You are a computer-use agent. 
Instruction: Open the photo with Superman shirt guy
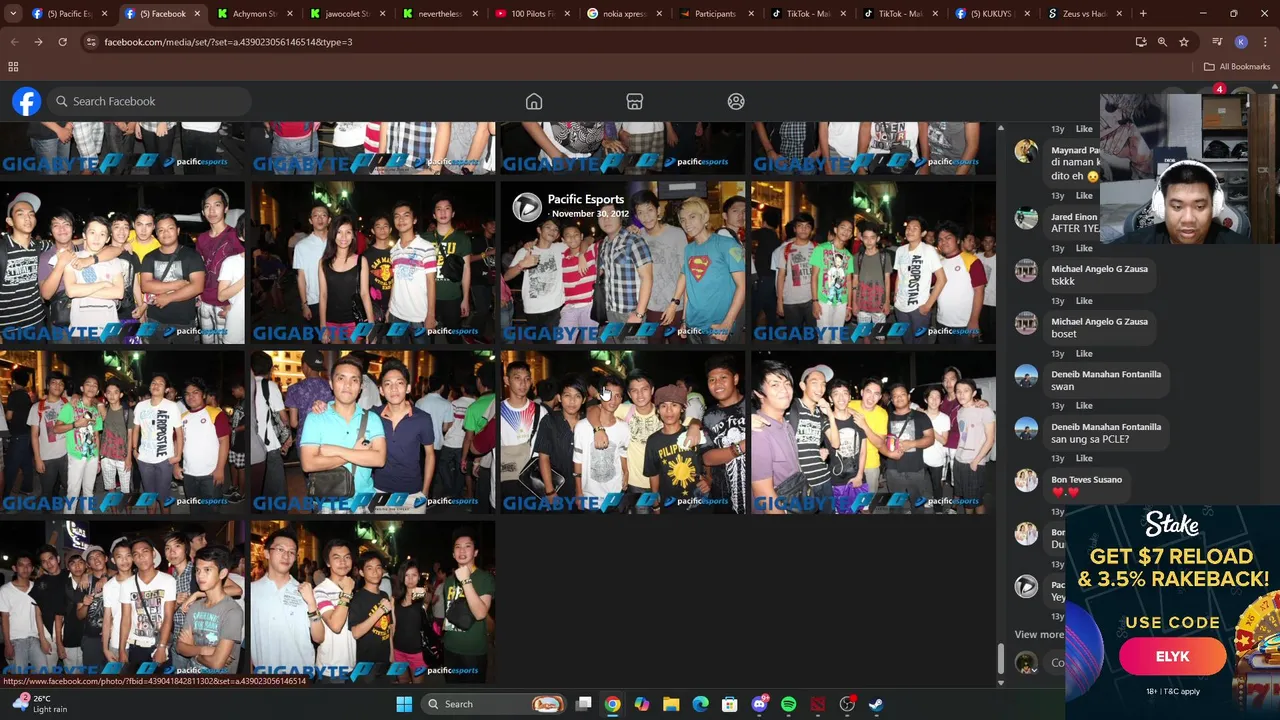(x=623, y=262)
